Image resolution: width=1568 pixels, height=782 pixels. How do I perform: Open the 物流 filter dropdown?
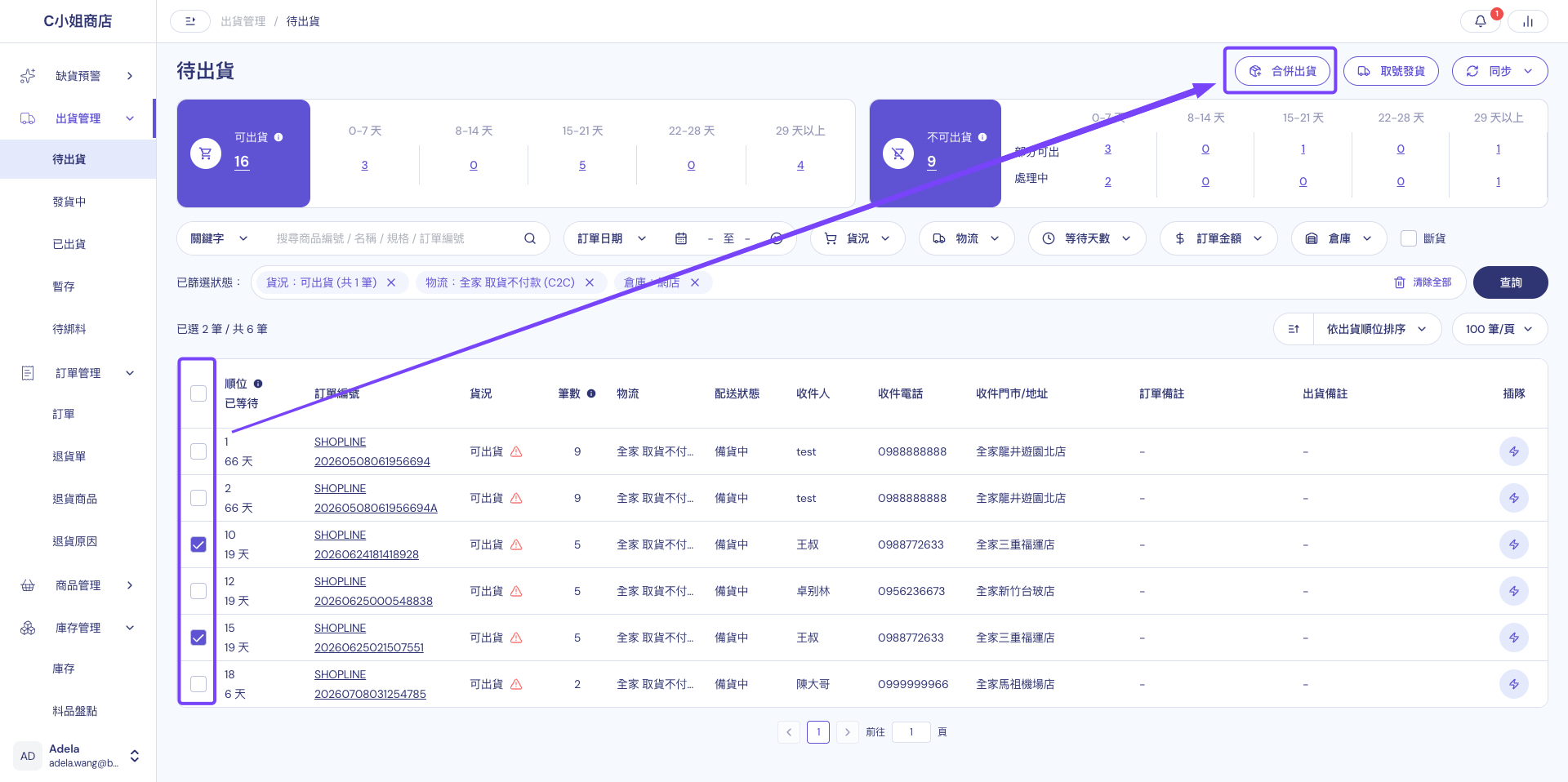tap(967, 238)
